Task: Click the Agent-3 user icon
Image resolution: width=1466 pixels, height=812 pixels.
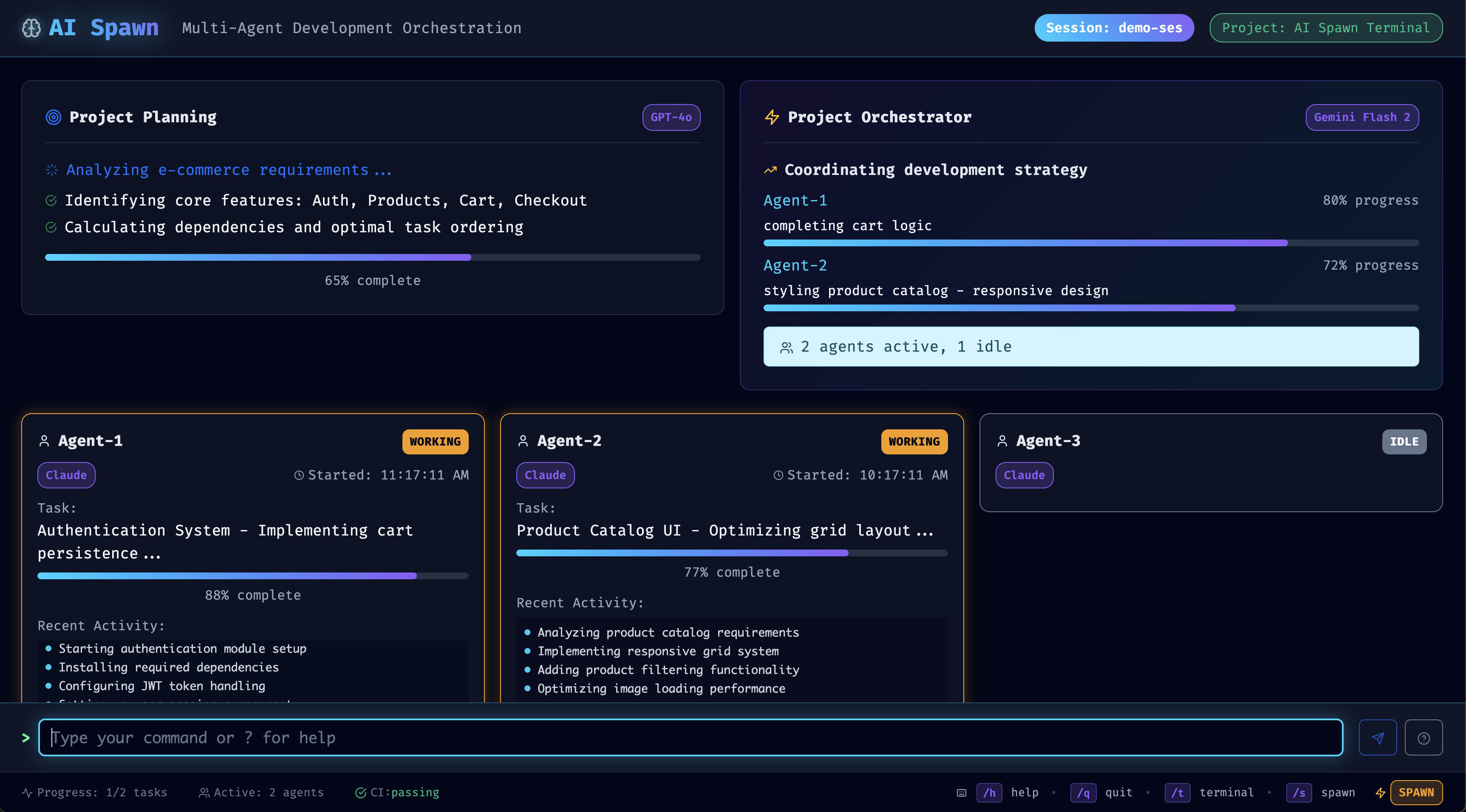Action: pos(1002,441)
